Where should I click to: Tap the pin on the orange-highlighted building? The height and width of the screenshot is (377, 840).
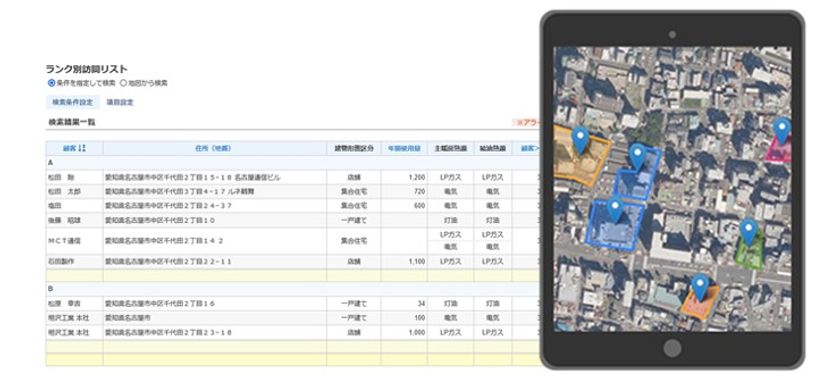click(700, 285)
